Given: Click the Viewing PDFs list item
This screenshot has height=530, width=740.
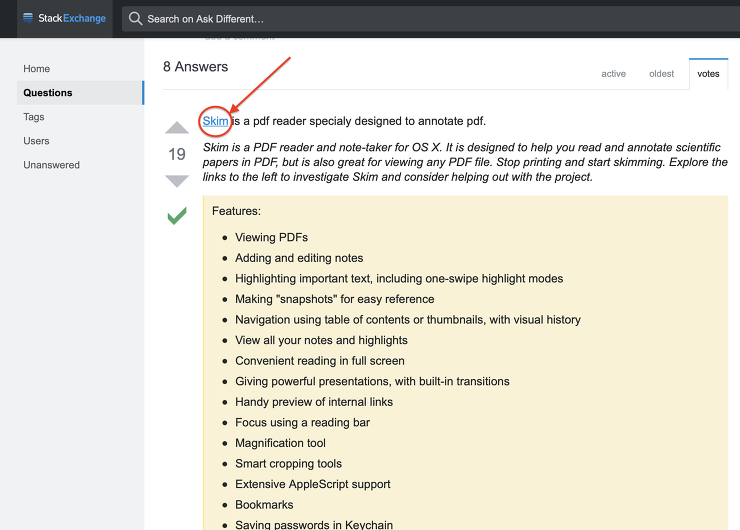Looking at the screenshot, I should pyautogui.click(x=271, y=237).
